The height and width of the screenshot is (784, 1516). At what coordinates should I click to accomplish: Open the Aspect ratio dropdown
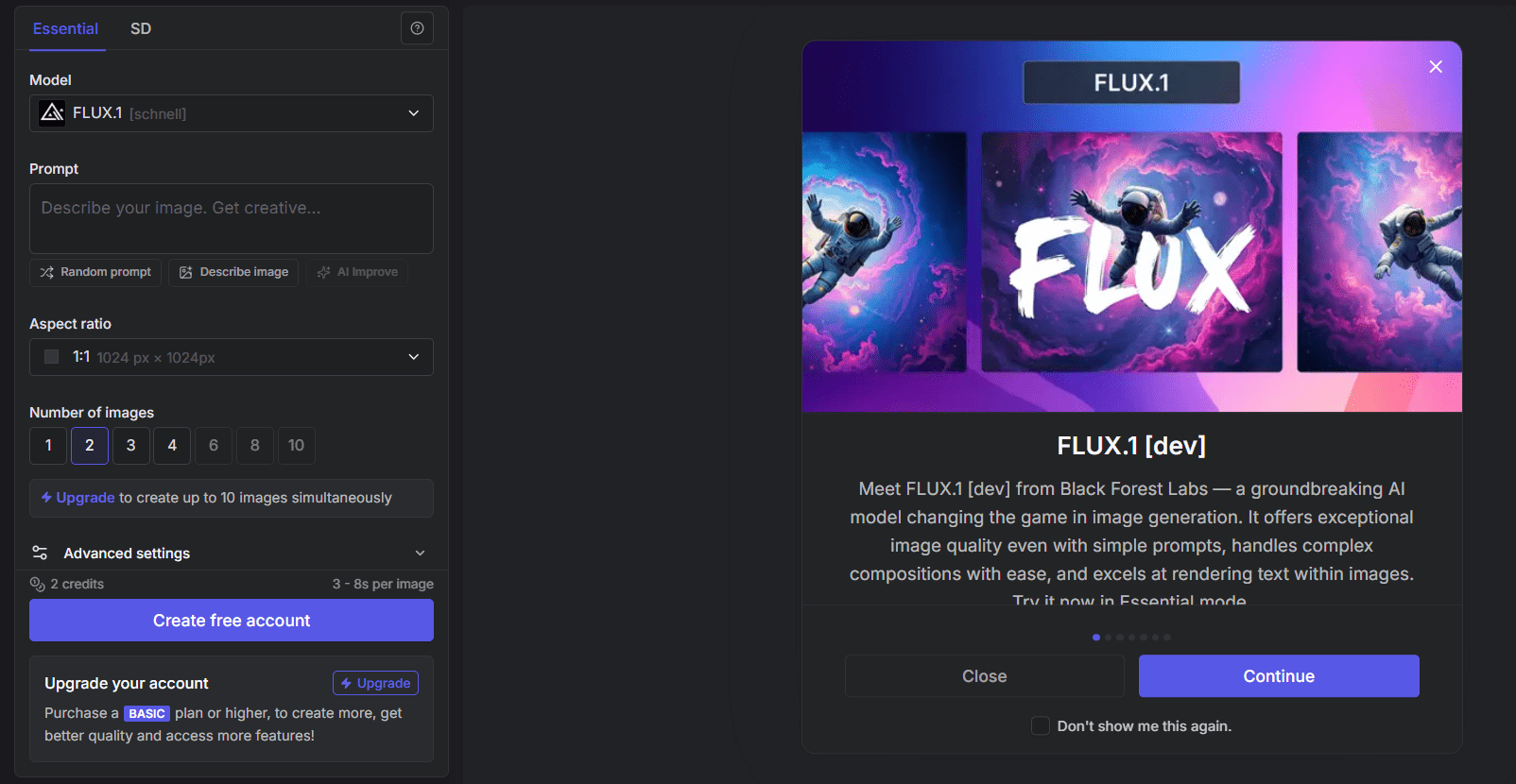point(232,357)
